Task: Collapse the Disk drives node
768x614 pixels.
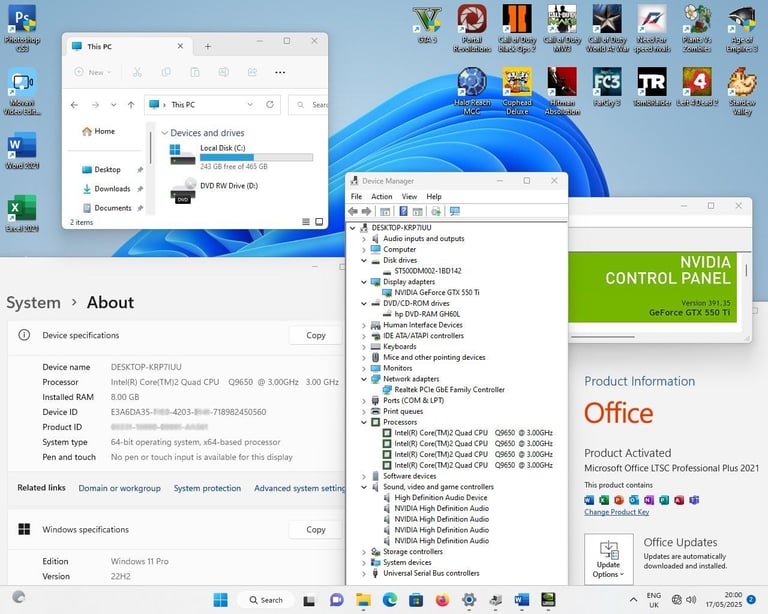Action: [x=364, y=260]
